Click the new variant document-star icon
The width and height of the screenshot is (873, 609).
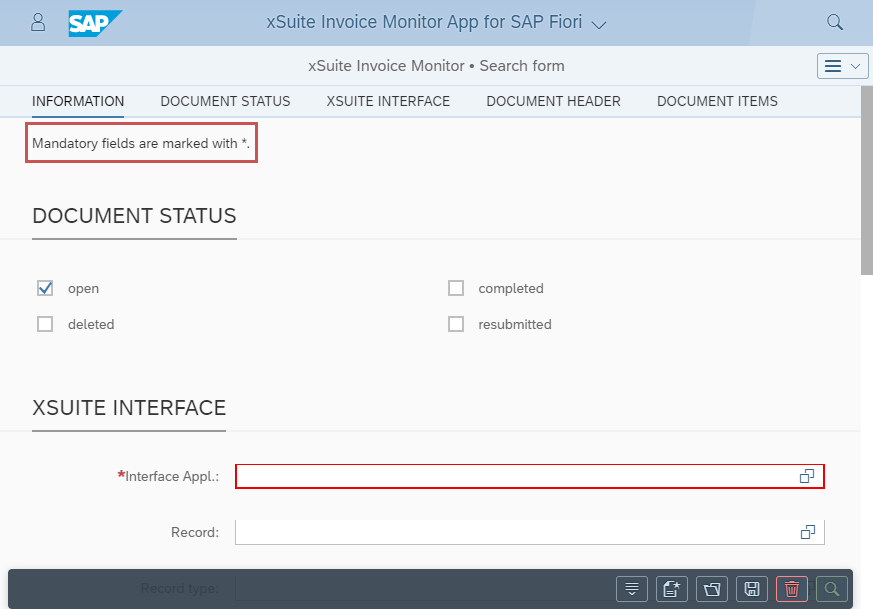coord(671,589)
